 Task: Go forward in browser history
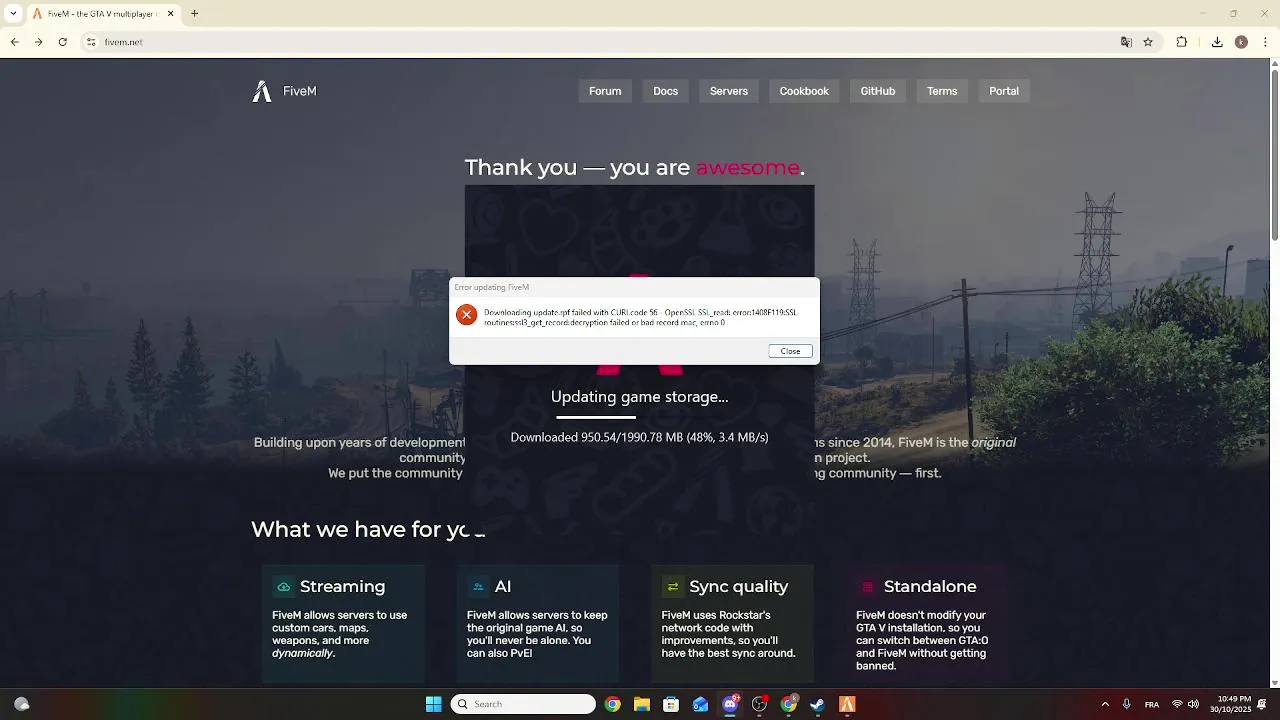38,42
